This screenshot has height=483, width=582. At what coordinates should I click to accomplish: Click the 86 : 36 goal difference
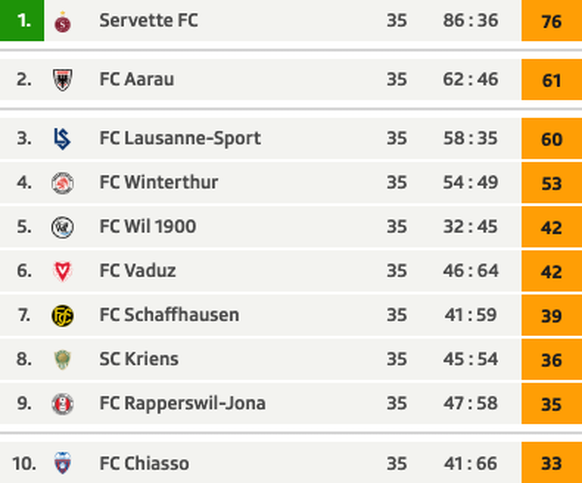(470, 20)
